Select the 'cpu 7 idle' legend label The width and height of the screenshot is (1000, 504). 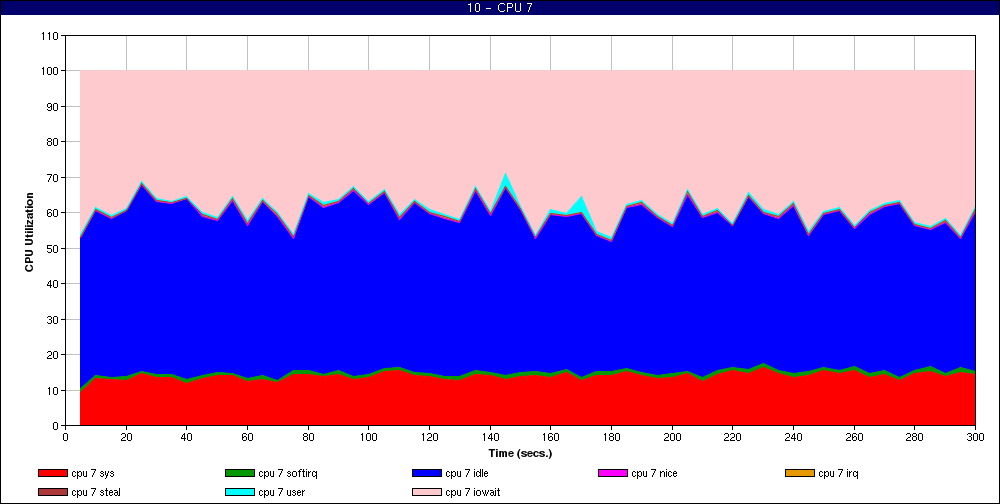pyautogui.click(x=467, y=473)
